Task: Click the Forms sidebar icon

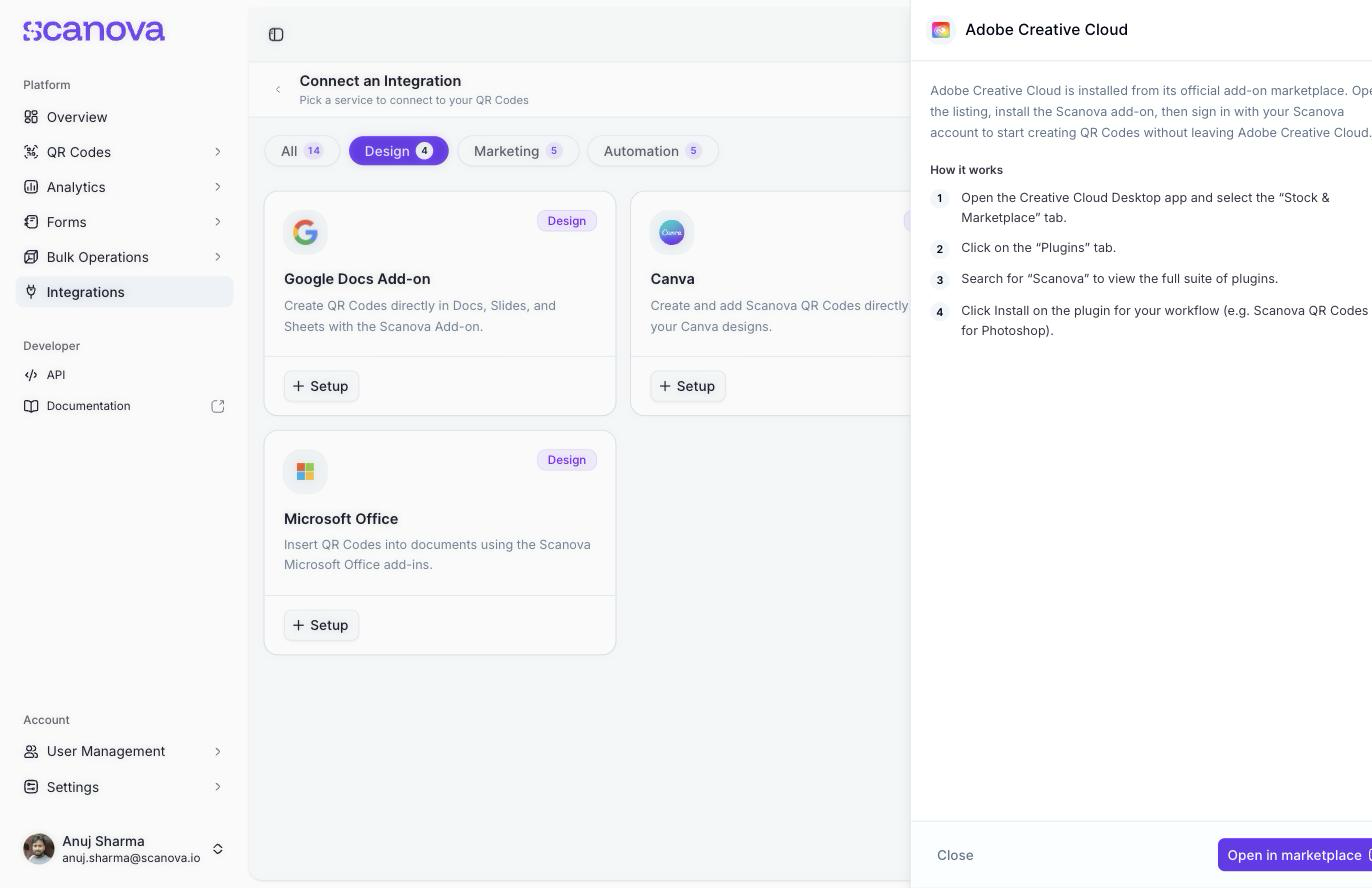Action: pos(31,222)
